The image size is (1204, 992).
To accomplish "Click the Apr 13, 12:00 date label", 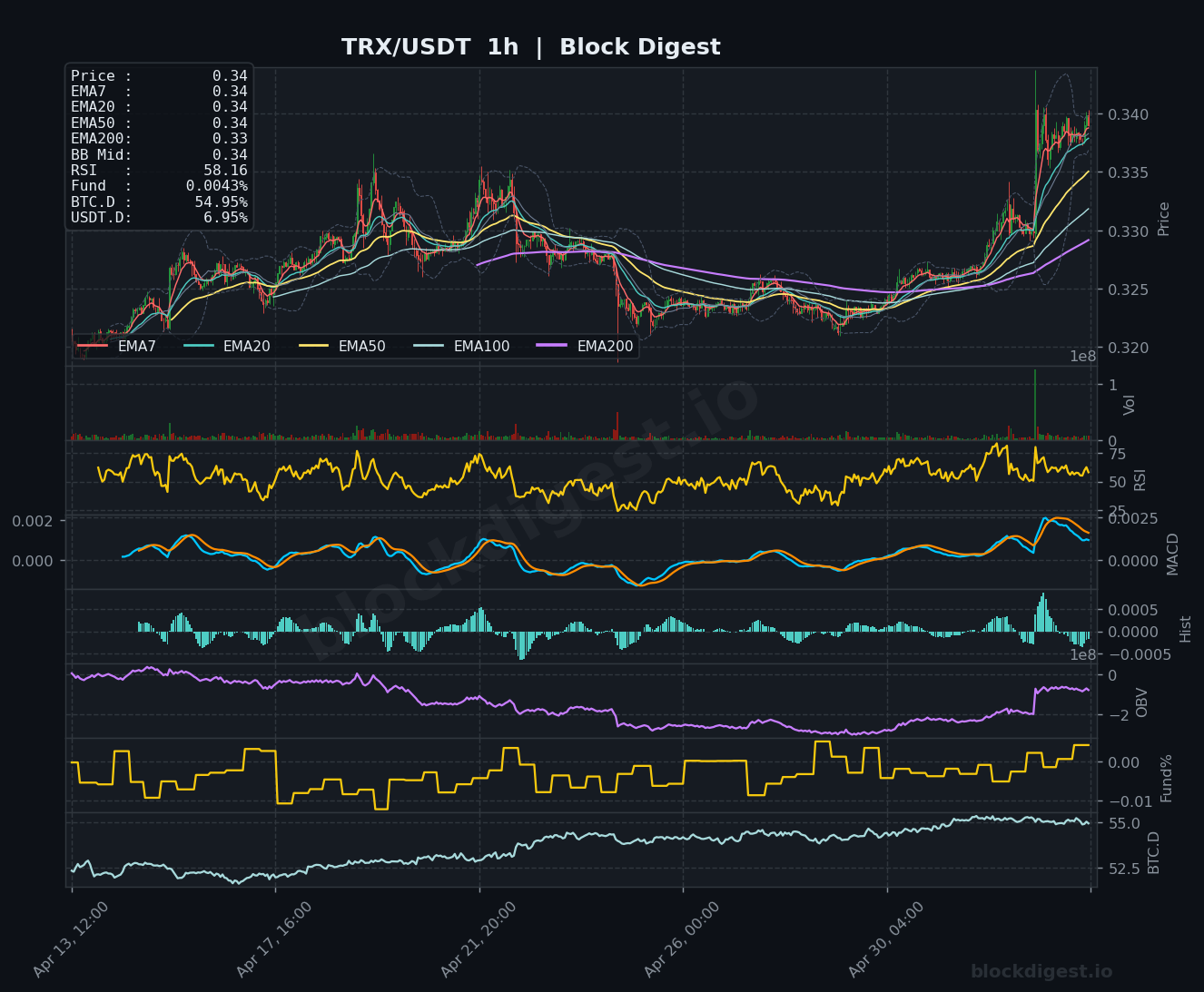I will pos(71,938).
